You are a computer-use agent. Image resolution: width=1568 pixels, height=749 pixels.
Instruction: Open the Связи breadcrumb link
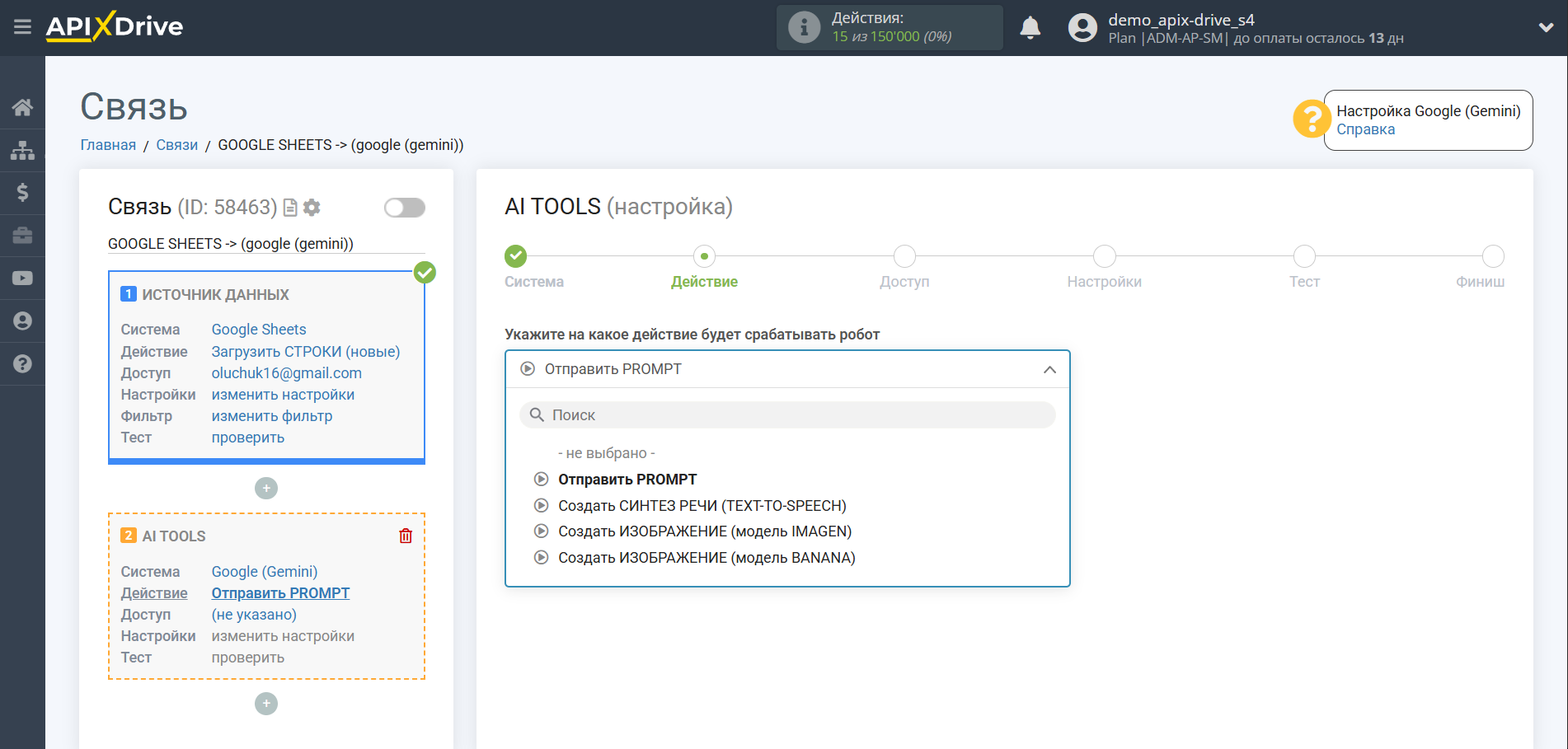(x=177, y=145)
